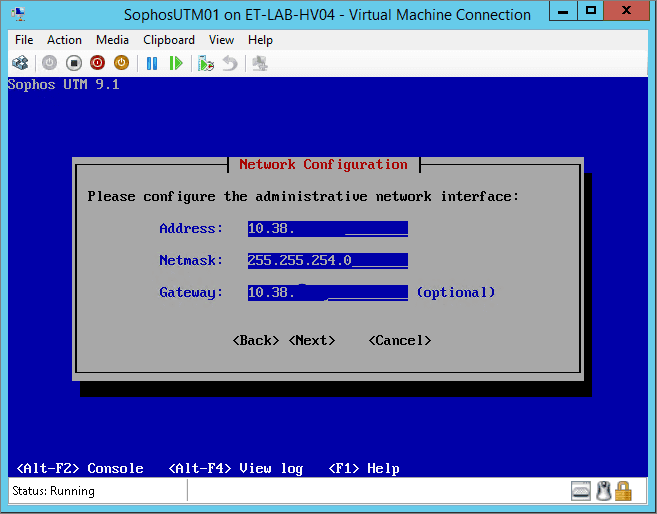
Task: Click the window system icon in title bar
Action: pos(19,15)
